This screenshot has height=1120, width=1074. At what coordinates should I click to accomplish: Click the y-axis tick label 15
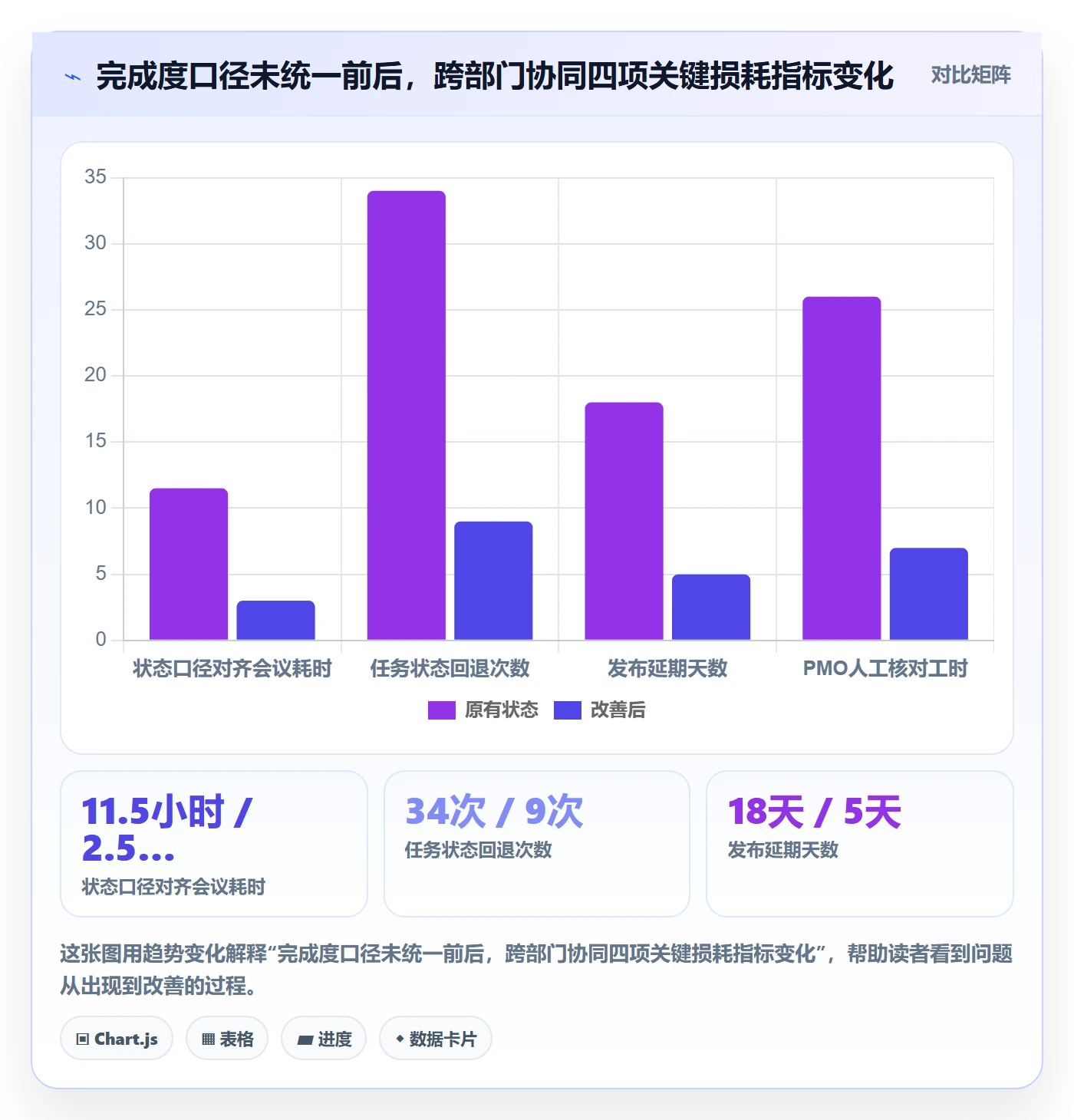96,441
